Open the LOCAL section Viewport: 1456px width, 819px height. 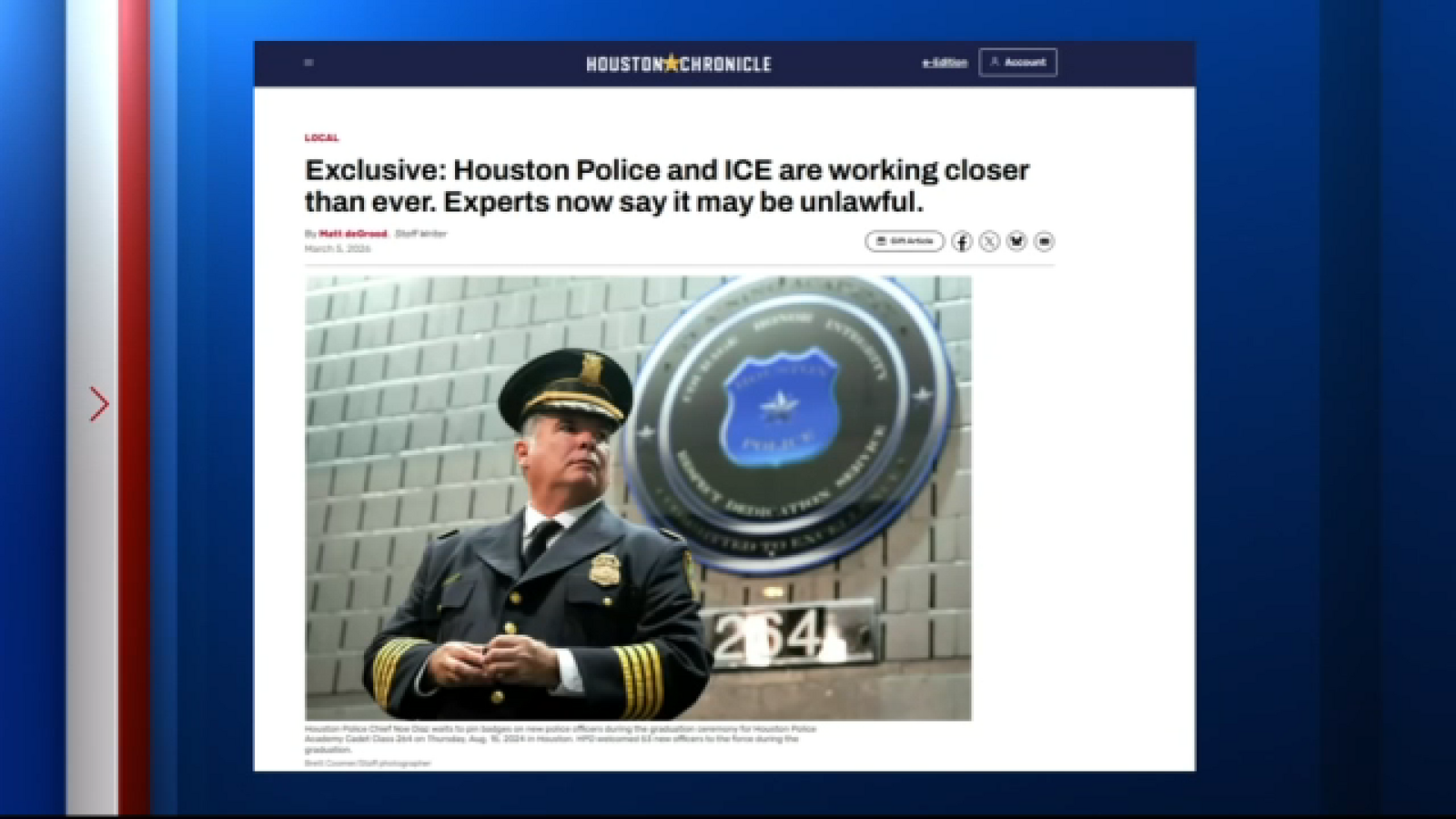[x=320, y=137]
